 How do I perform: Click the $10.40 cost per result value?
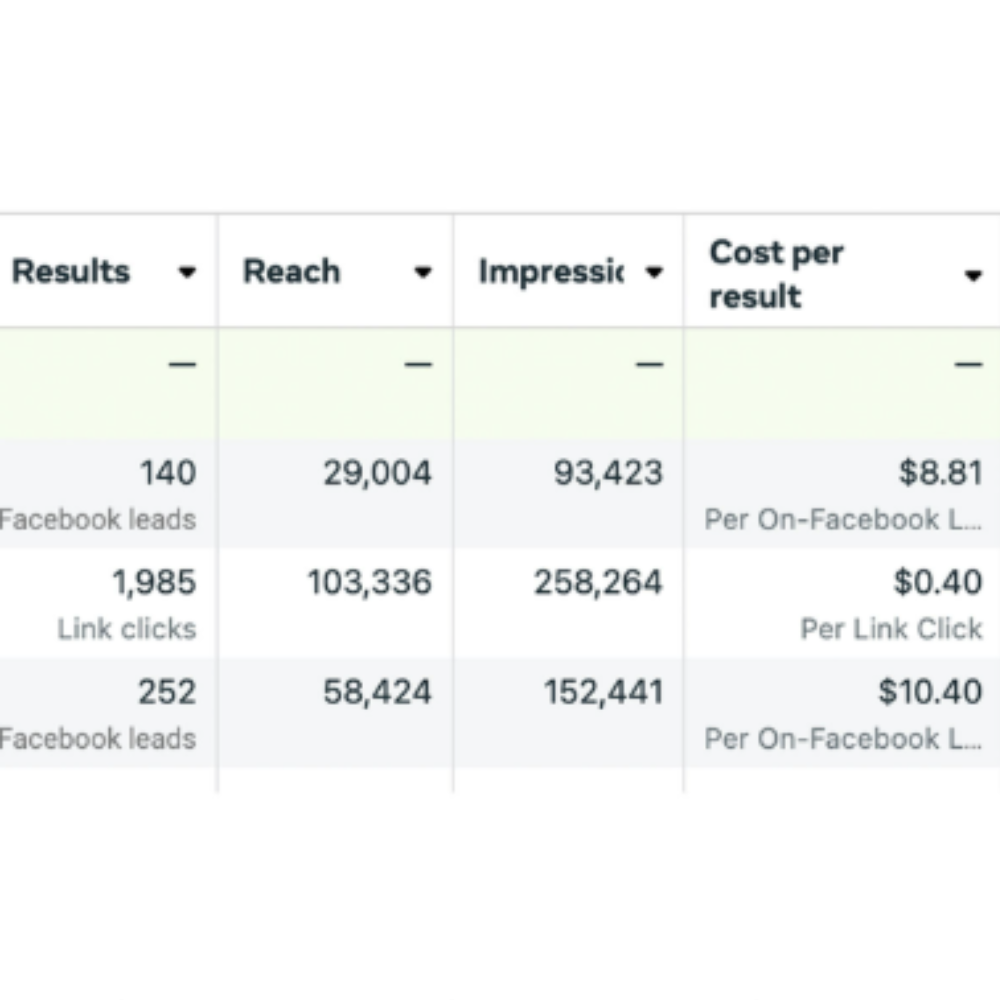tap(930, 692)
